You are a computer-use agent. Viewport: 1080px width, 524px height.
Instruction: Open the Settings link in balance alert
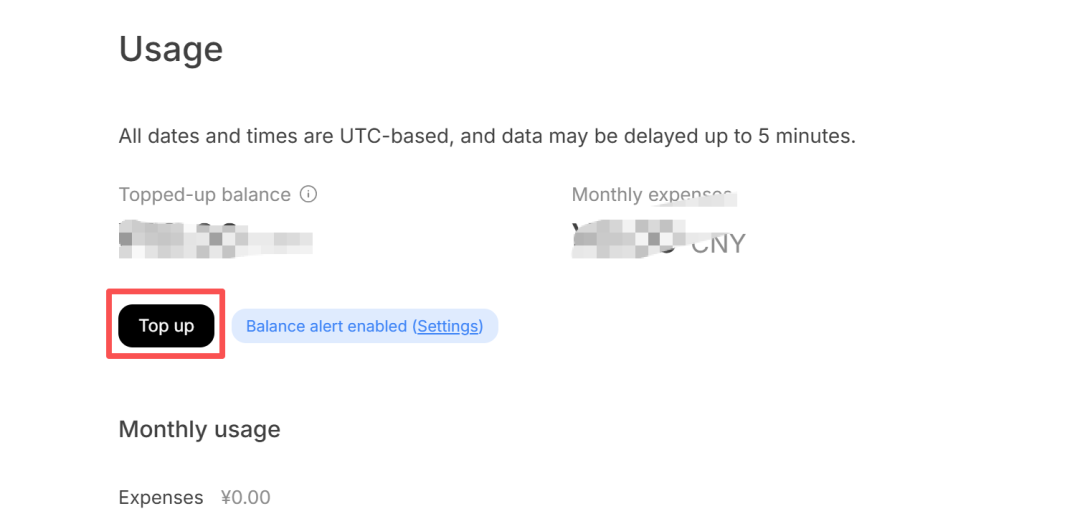point(448,326)
